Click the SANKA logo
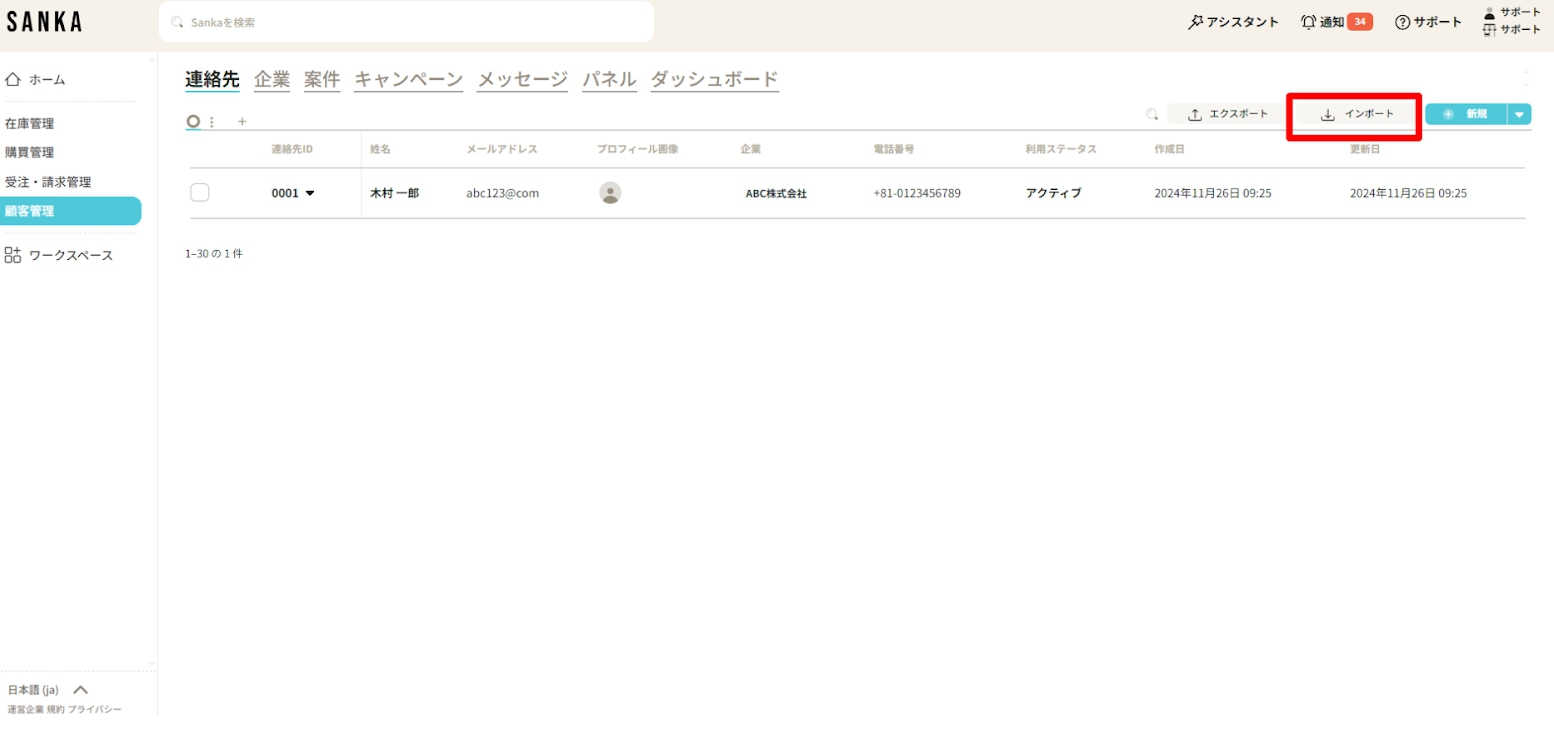Viewport: 1554px width, 732px height. point(44,22)
